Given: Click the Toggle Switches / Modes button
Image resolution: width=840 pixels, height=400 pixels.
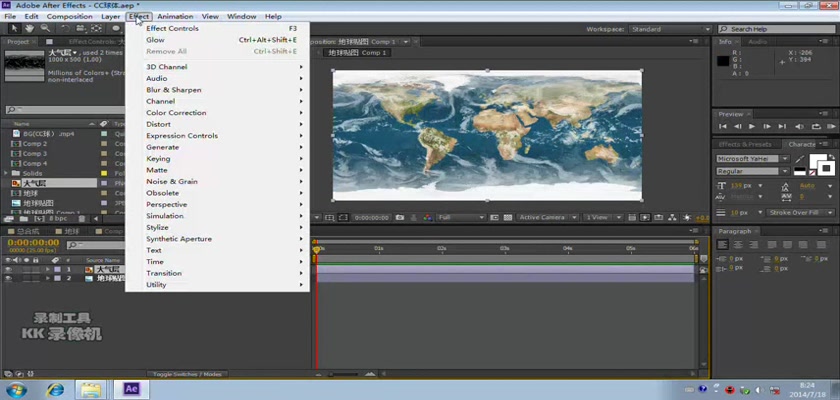Looking at the screenshot, I should [187, 374].
